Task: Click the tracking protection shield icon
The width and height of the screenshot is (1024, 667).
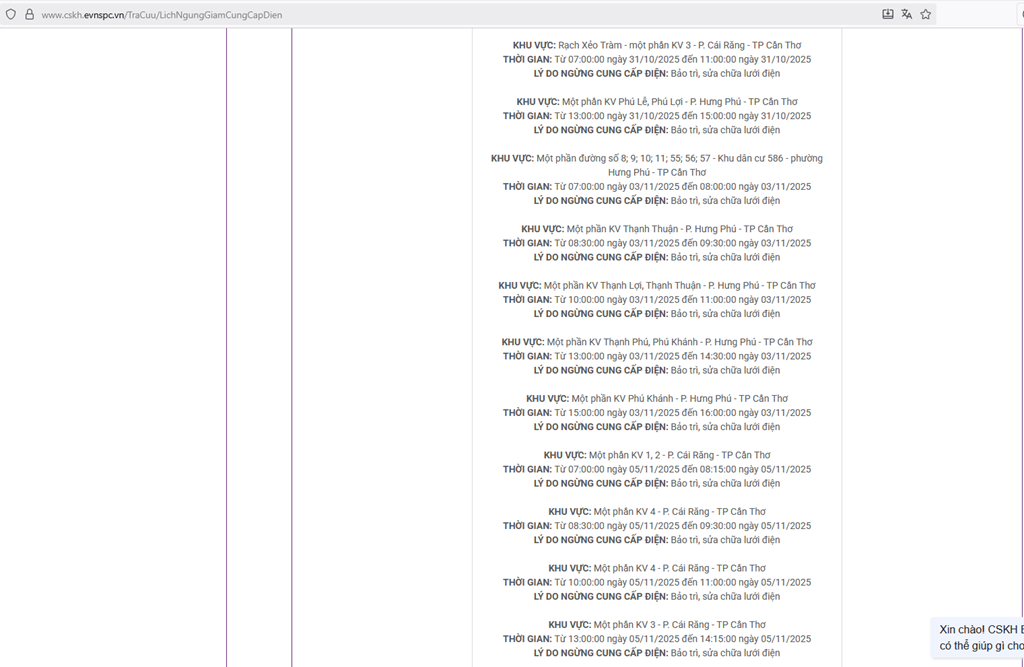Action: click(x=11, y=14)
